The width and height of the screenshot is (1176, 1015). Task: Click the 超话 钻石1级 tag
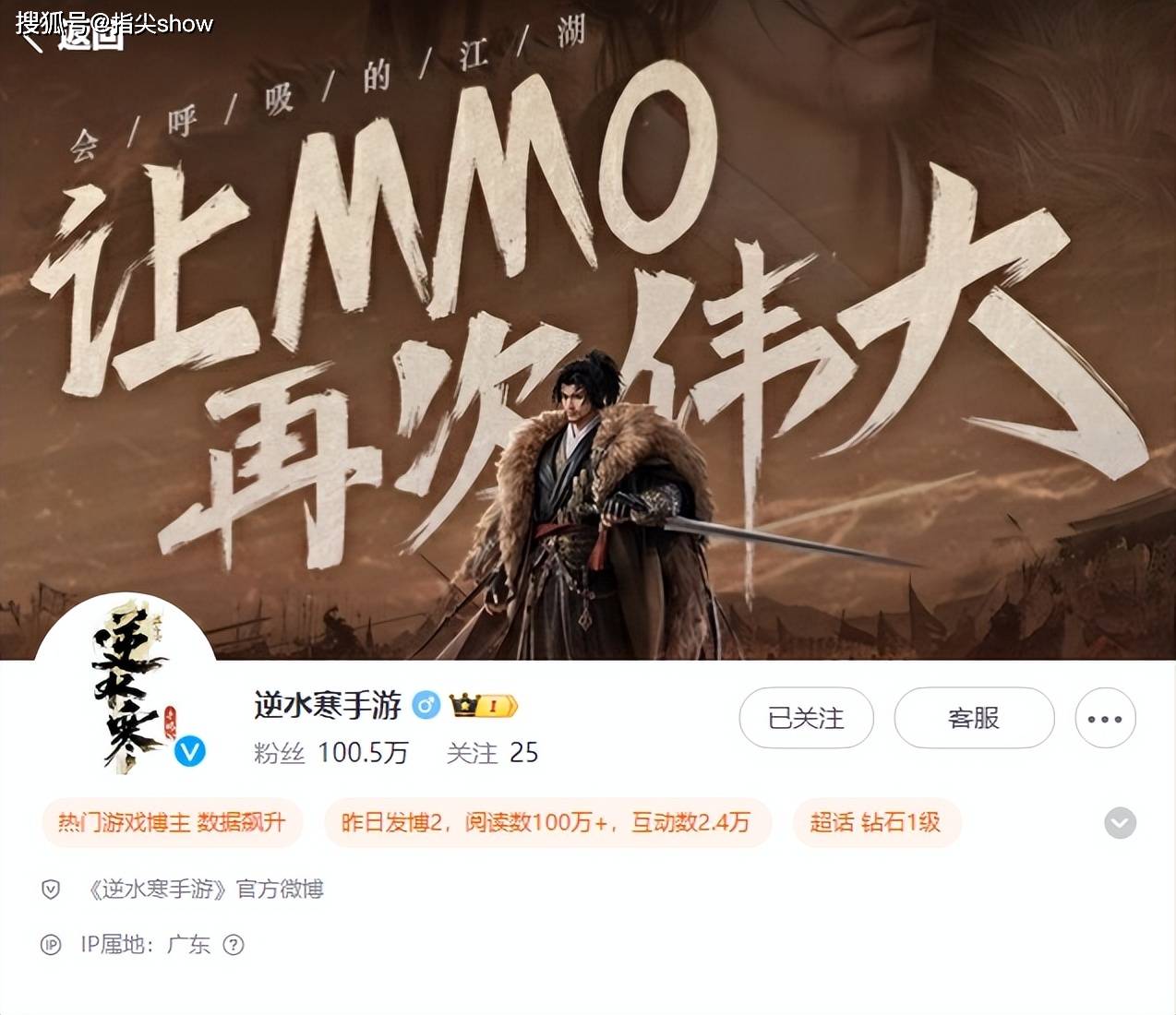tap(876, 822)
